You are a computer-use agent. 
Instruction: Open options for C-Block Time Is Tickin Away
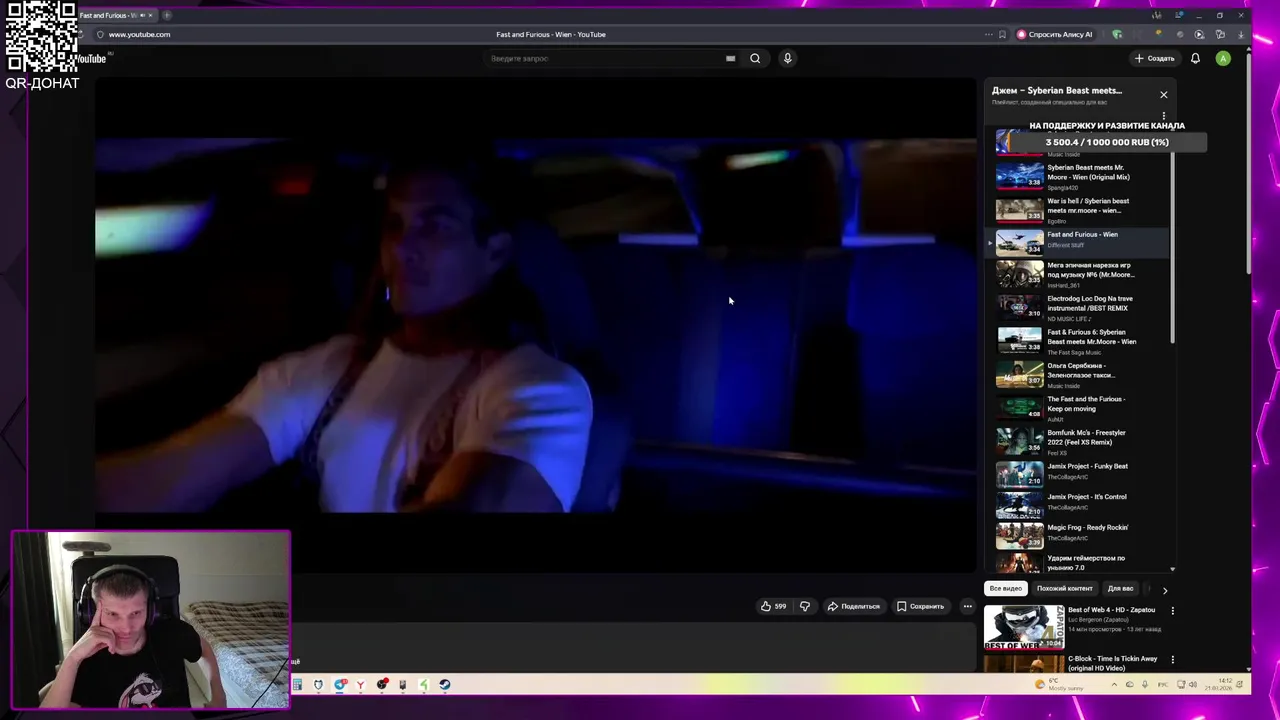click(1173, 659)
